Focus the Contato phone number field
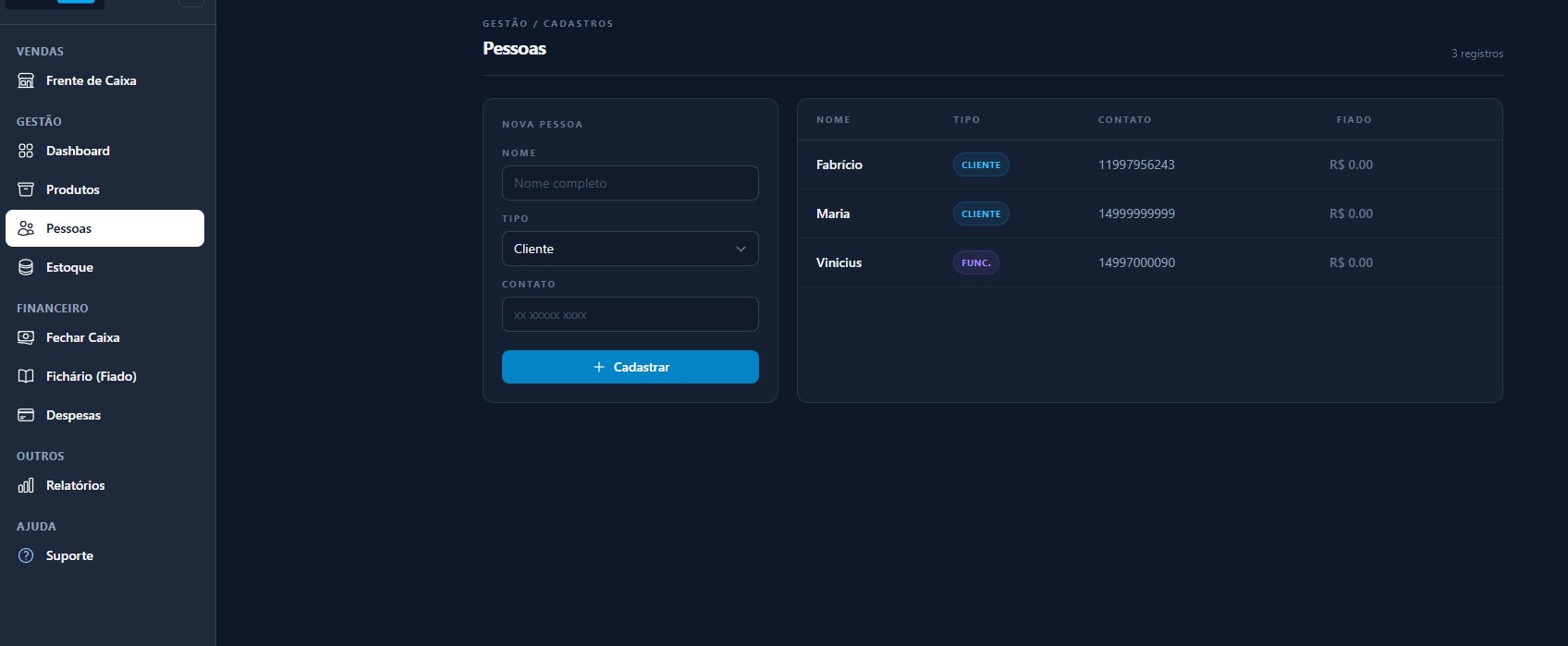Viewport: 1568px width, 646px height. (630, 314)
